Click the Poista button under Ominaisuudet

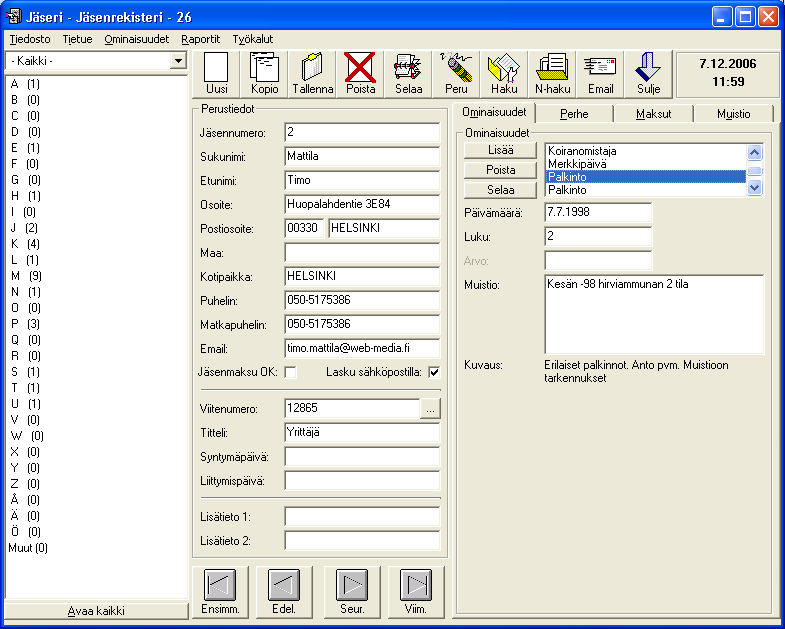click(500, 170)
